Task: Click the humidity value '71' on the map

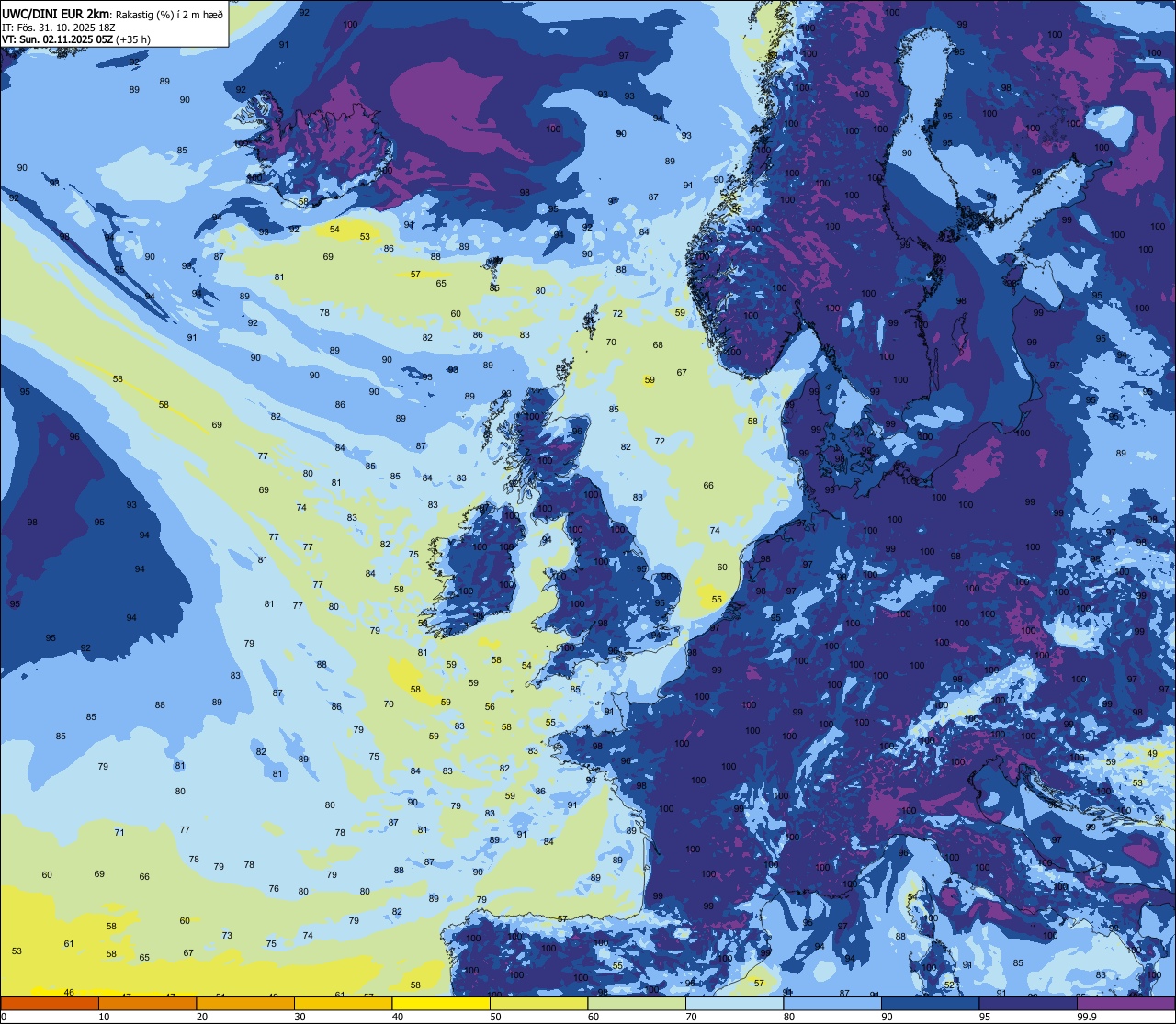Action: pyautogui.click(x=119, y=832)
